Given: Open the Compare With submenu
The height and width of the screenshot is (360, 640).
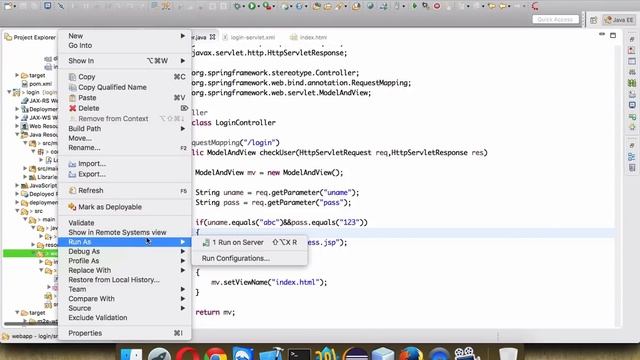Looking at the screenshot, I should tap(124, 299).
